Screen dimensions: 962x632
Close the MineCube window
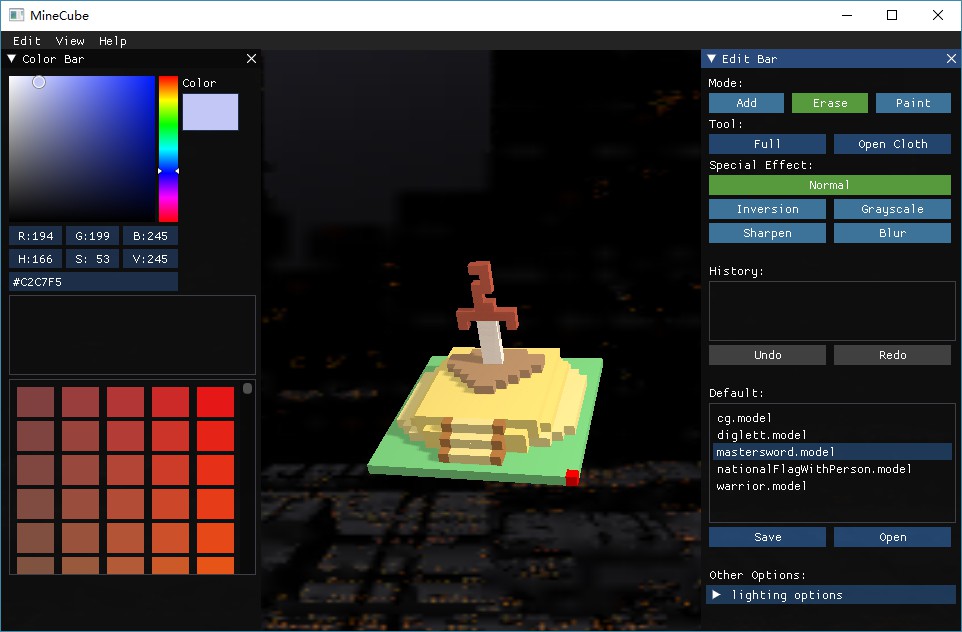click(x=937, y=15)
